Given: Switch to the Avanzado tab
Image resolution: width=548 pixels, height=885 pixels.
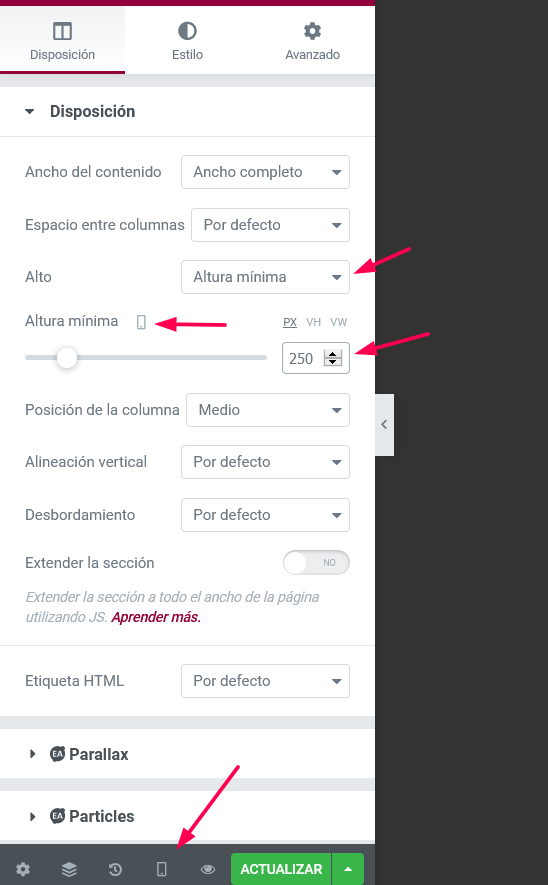Looking at the screenshot, I should point(312,41).
